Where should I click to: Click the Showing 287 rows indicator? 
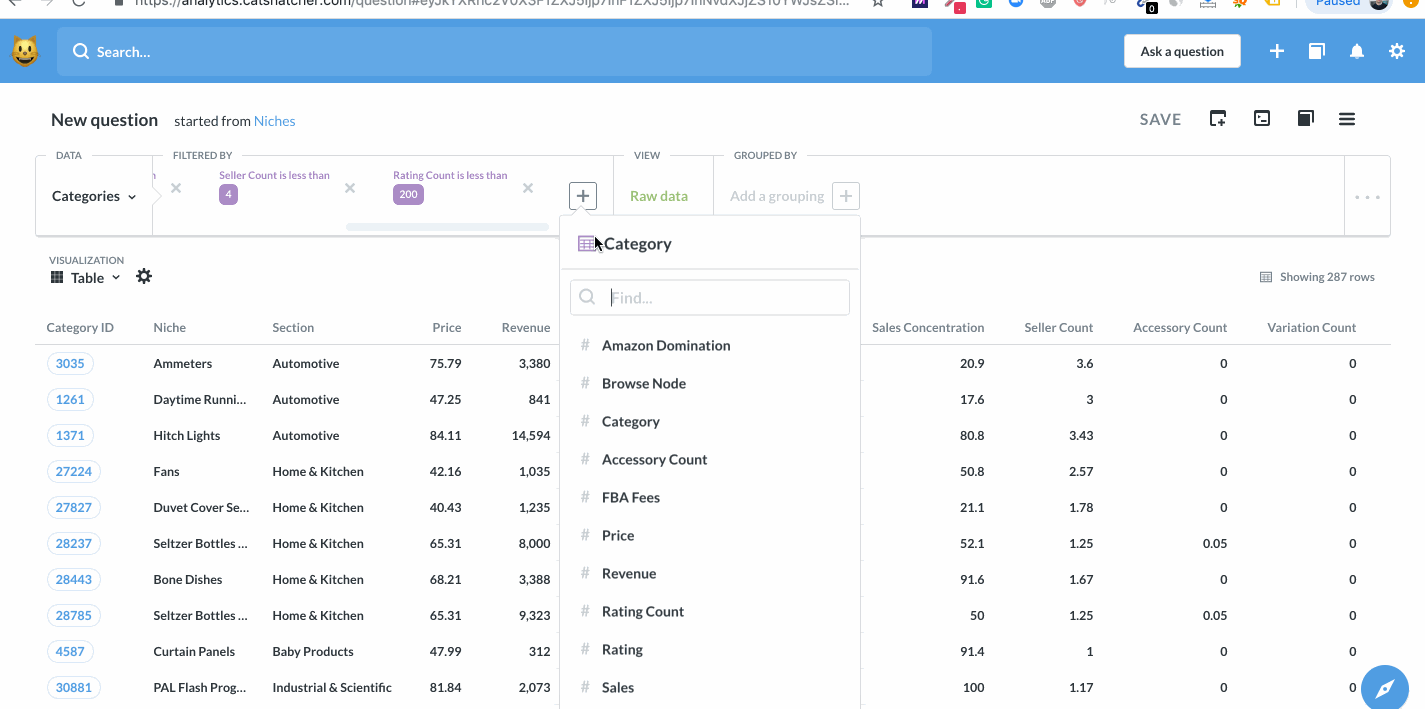[x=1317, y=277]
